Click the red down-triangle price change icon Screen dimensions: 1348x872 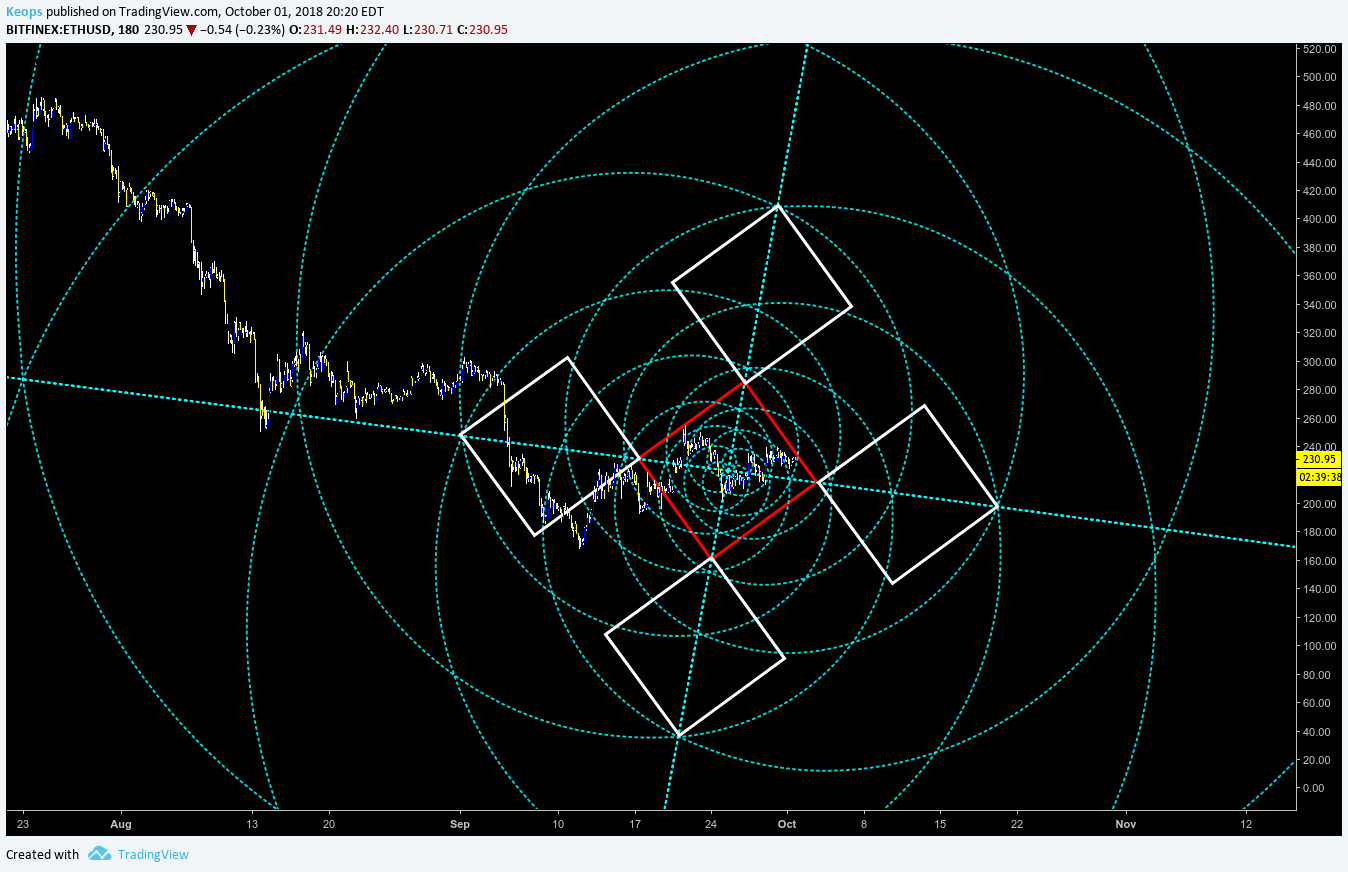[x=191, y=30]
